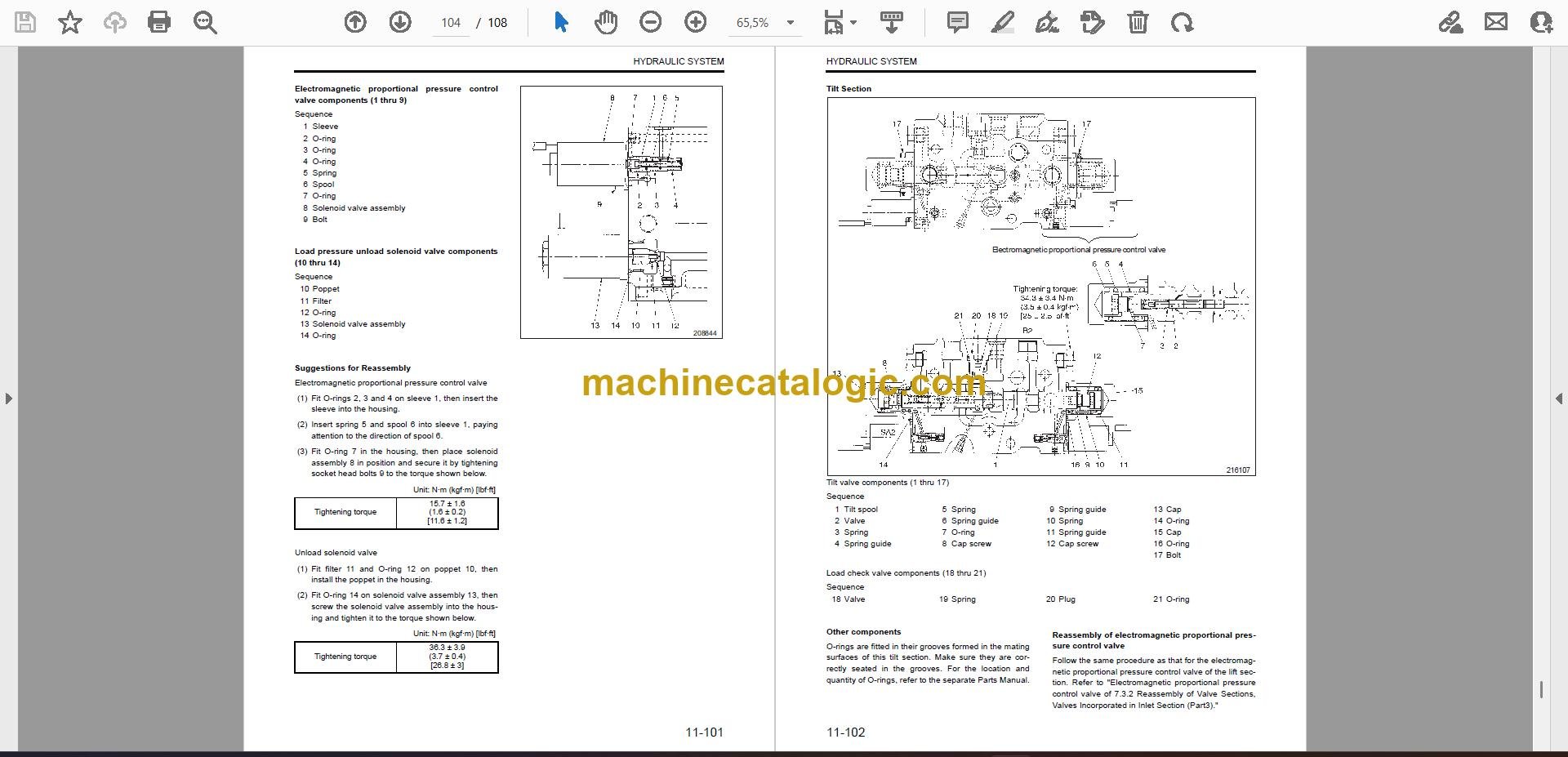Rotate the page view

[x=1182, y=22]
